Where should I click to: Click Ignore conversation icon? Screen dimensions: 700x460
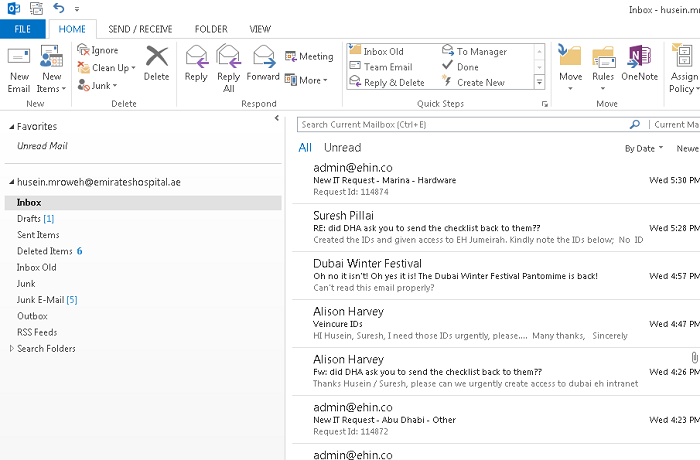pyautogui.click(x=83, y=50)
